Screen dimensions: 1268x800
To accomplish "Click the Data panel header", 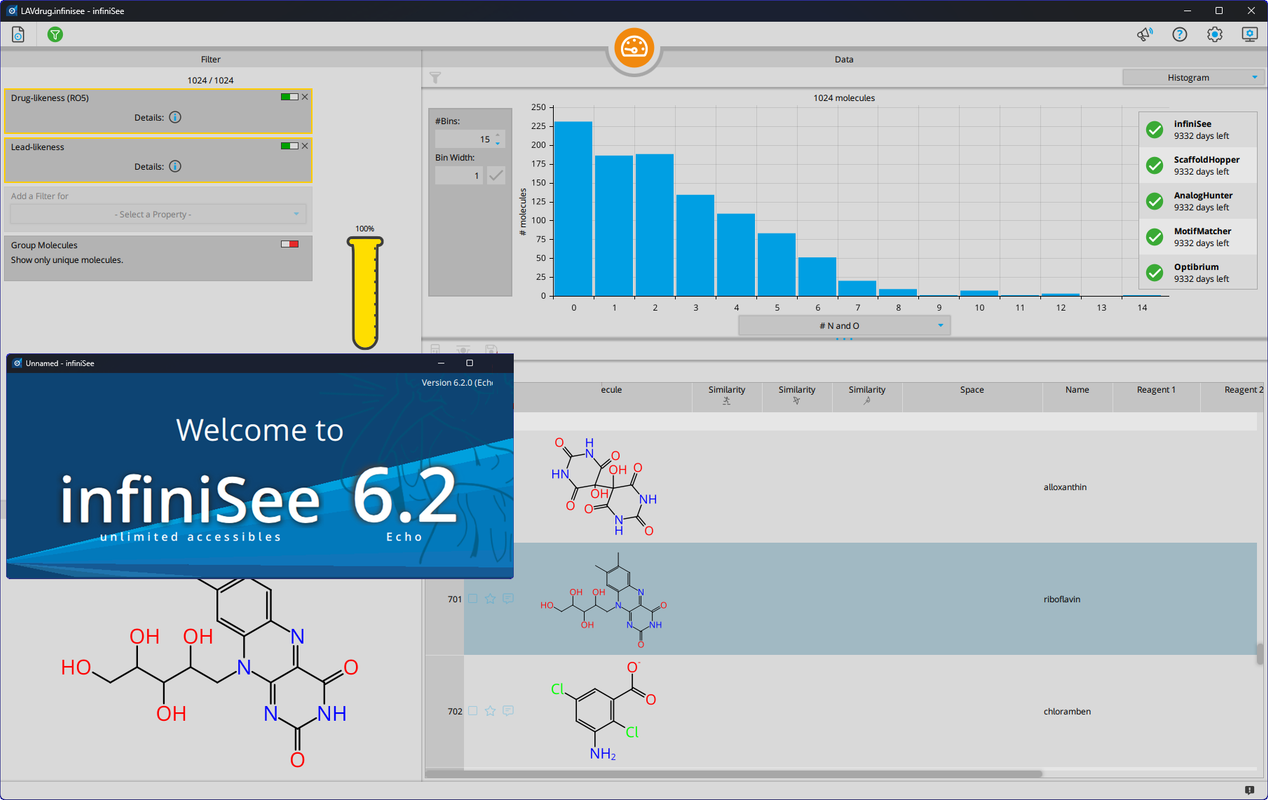I will [844, 59].
